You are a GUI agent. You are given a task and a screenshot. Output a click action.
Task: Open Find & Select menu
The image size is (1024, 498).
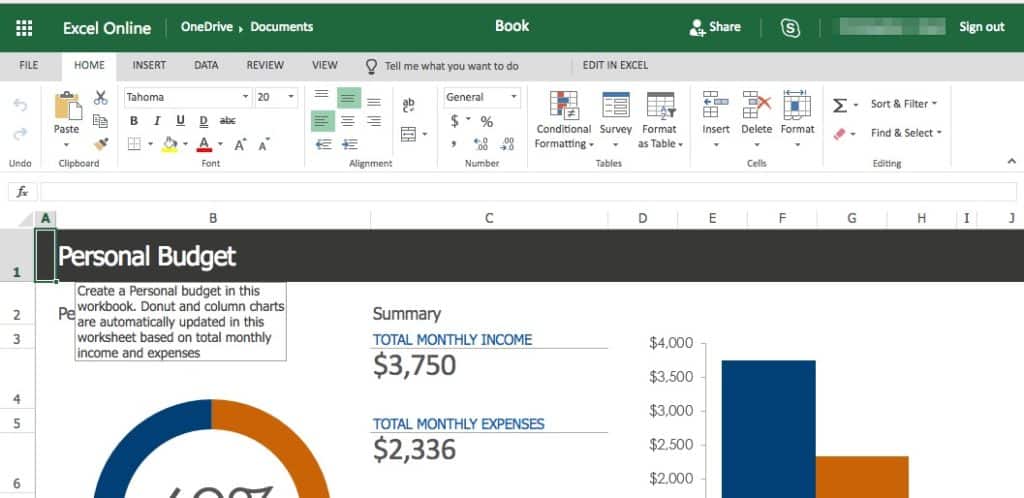[x=906, y=133]
